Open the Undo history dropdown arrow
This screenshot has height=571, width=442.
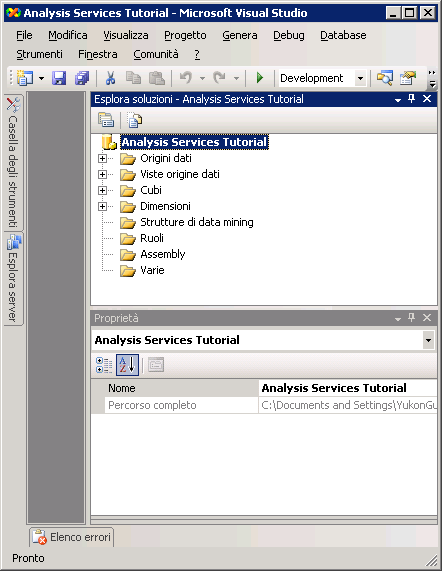pos(202,78)
